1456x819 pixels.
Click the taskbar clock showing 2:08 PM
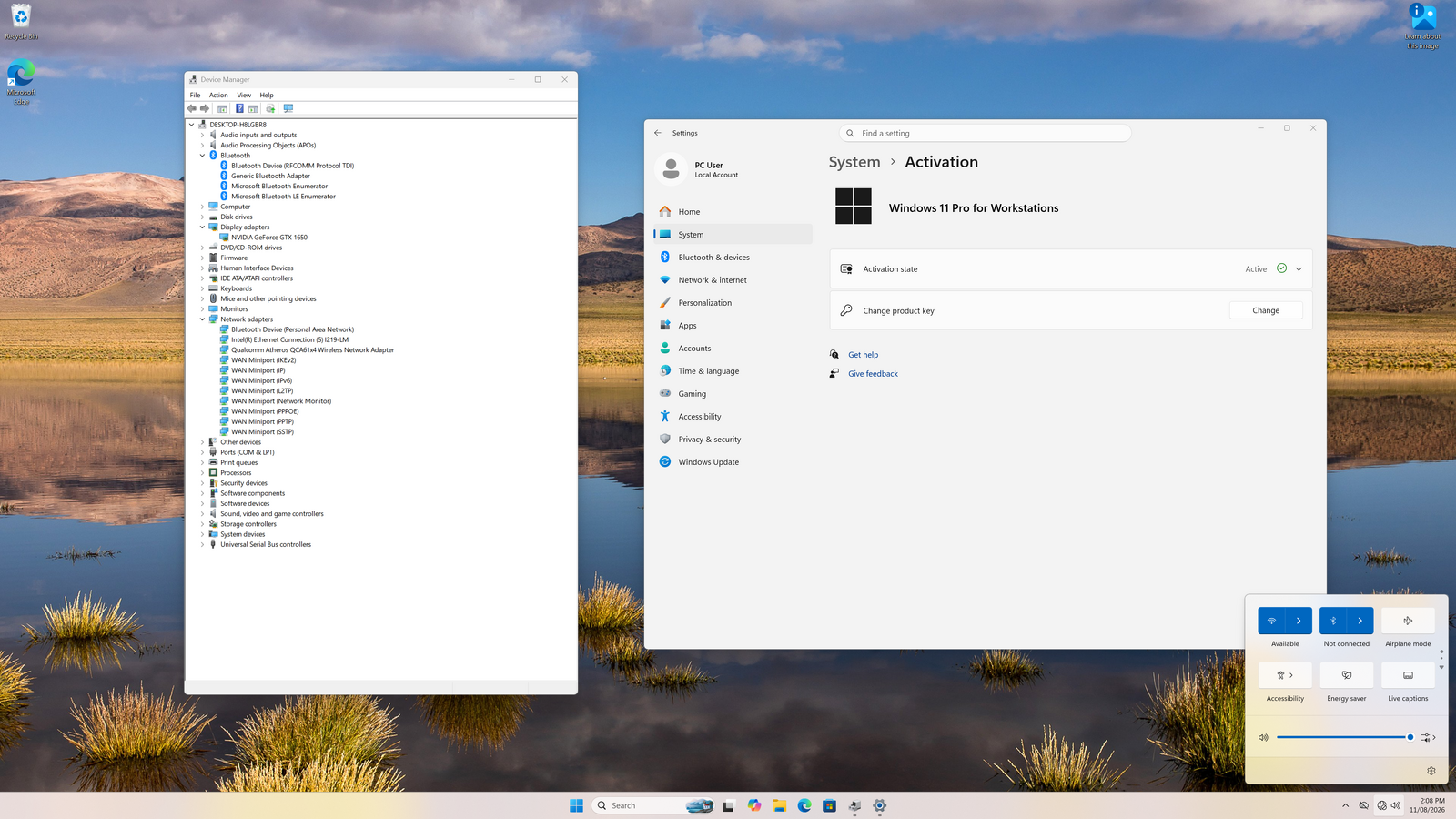(x=1427, y=805)
